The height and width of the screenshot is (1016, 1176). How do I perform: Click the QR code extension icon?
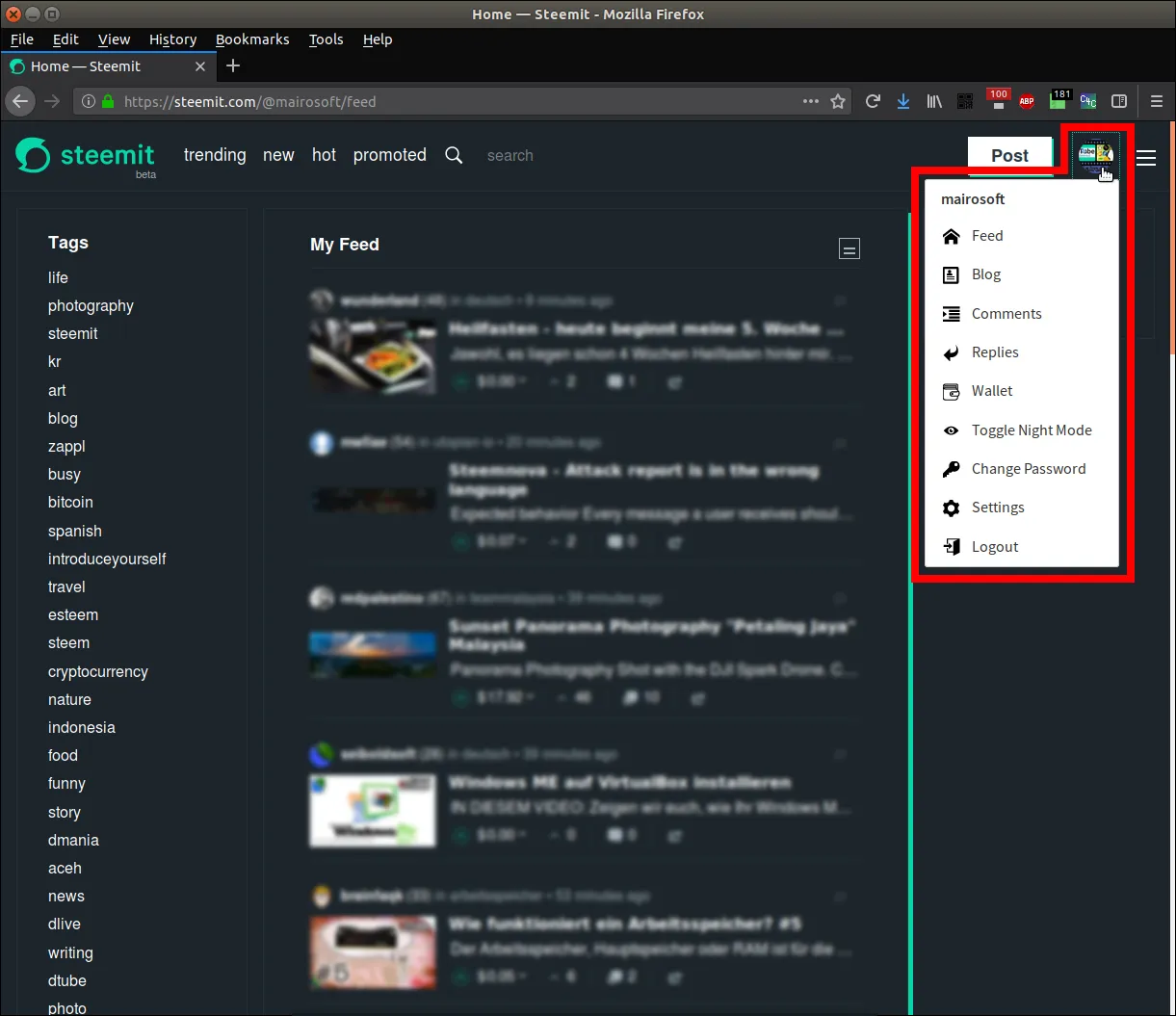pos(965,101)
